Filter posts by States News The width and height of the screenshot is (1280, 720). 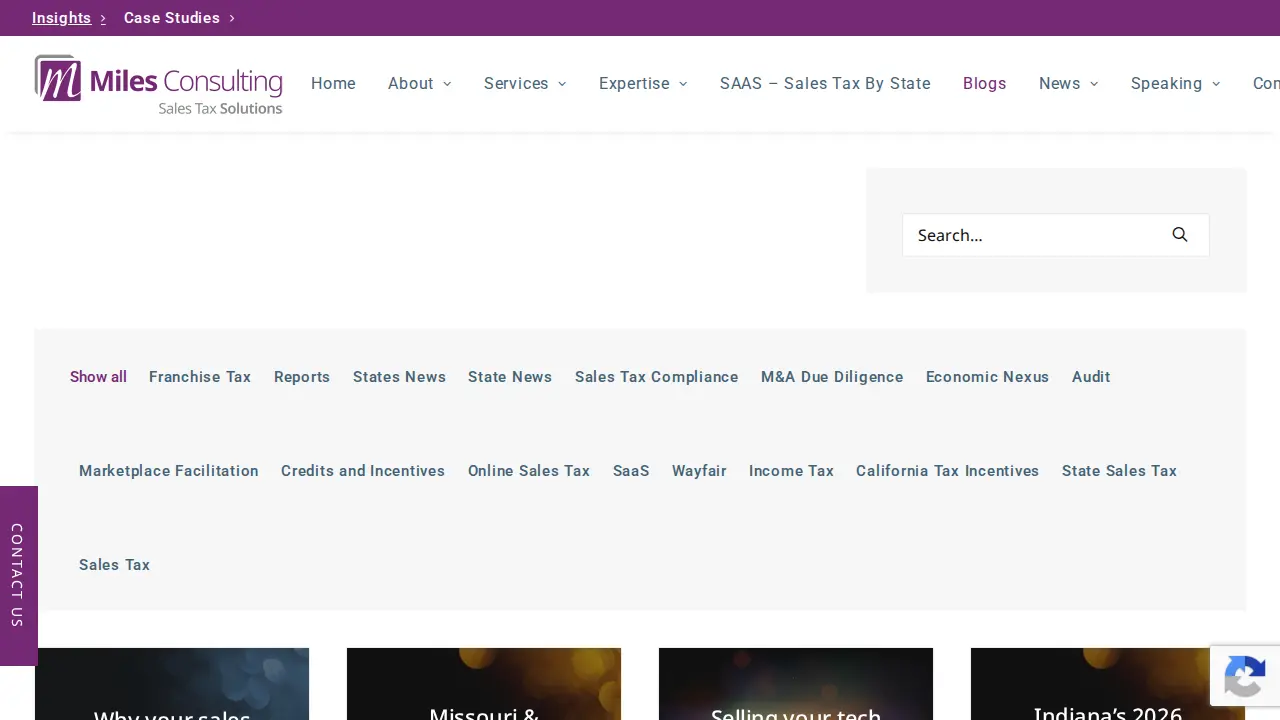(399, 377)
